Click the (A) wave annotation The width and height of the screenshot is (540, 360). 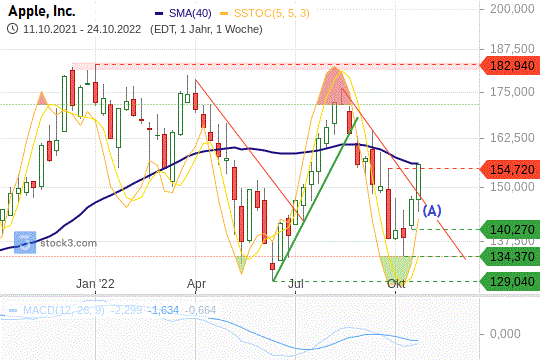(x=432, y=210)
